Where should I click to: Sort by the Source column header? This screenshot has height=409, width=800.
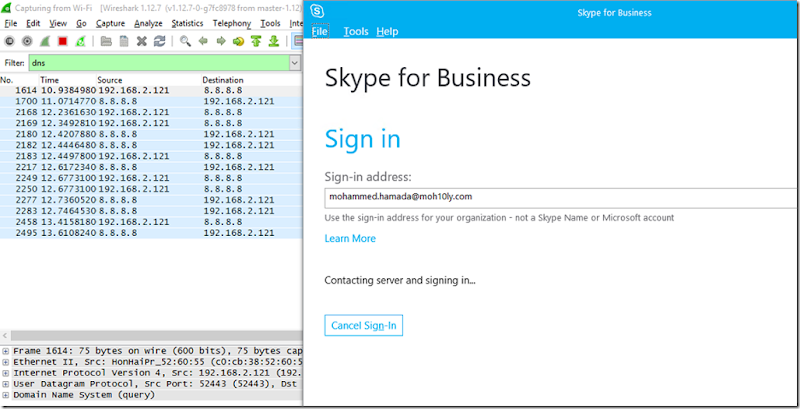[148, 80]
